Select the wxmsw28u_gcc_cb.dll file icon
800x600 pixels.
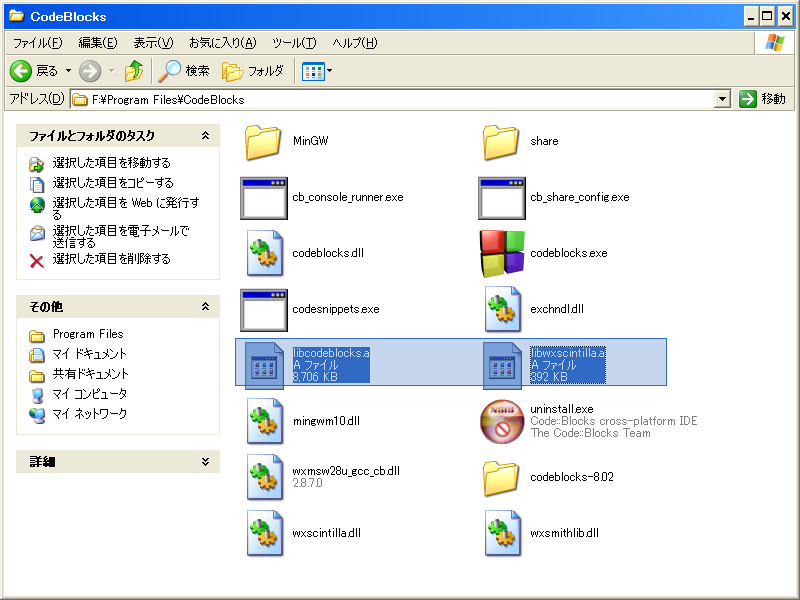[x=264, y=477]
